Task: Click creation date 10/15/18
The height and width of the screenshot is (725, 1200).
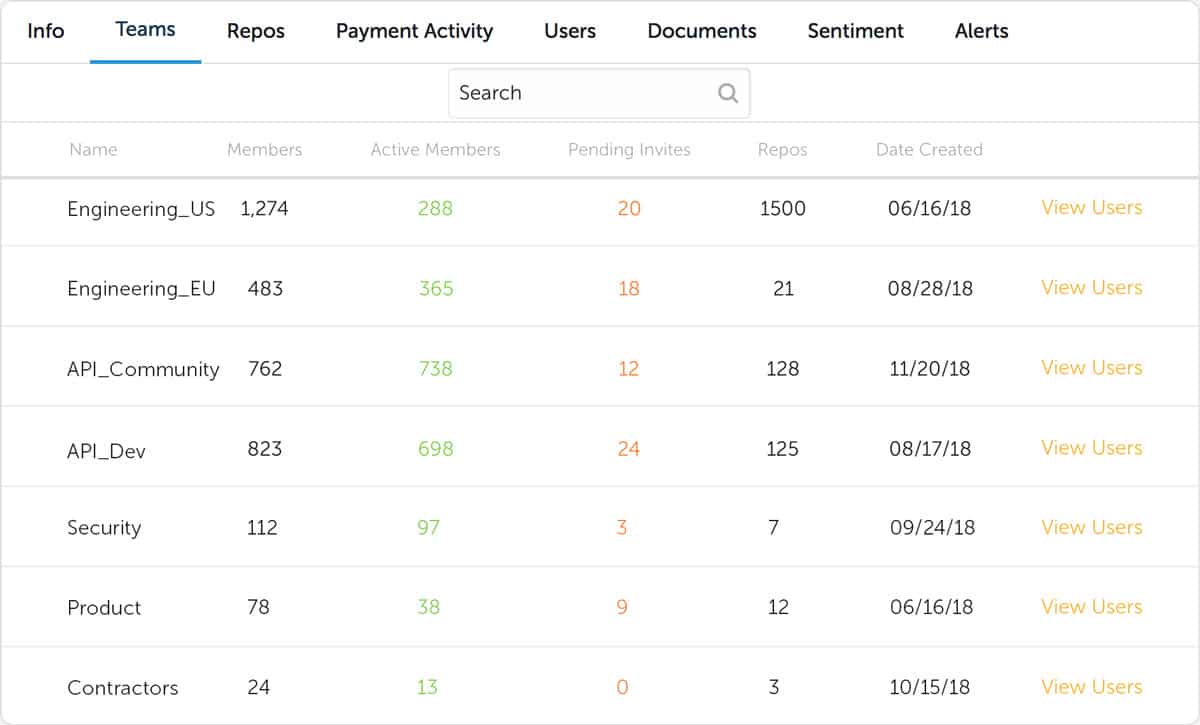Action: click(x=932, y=687)
